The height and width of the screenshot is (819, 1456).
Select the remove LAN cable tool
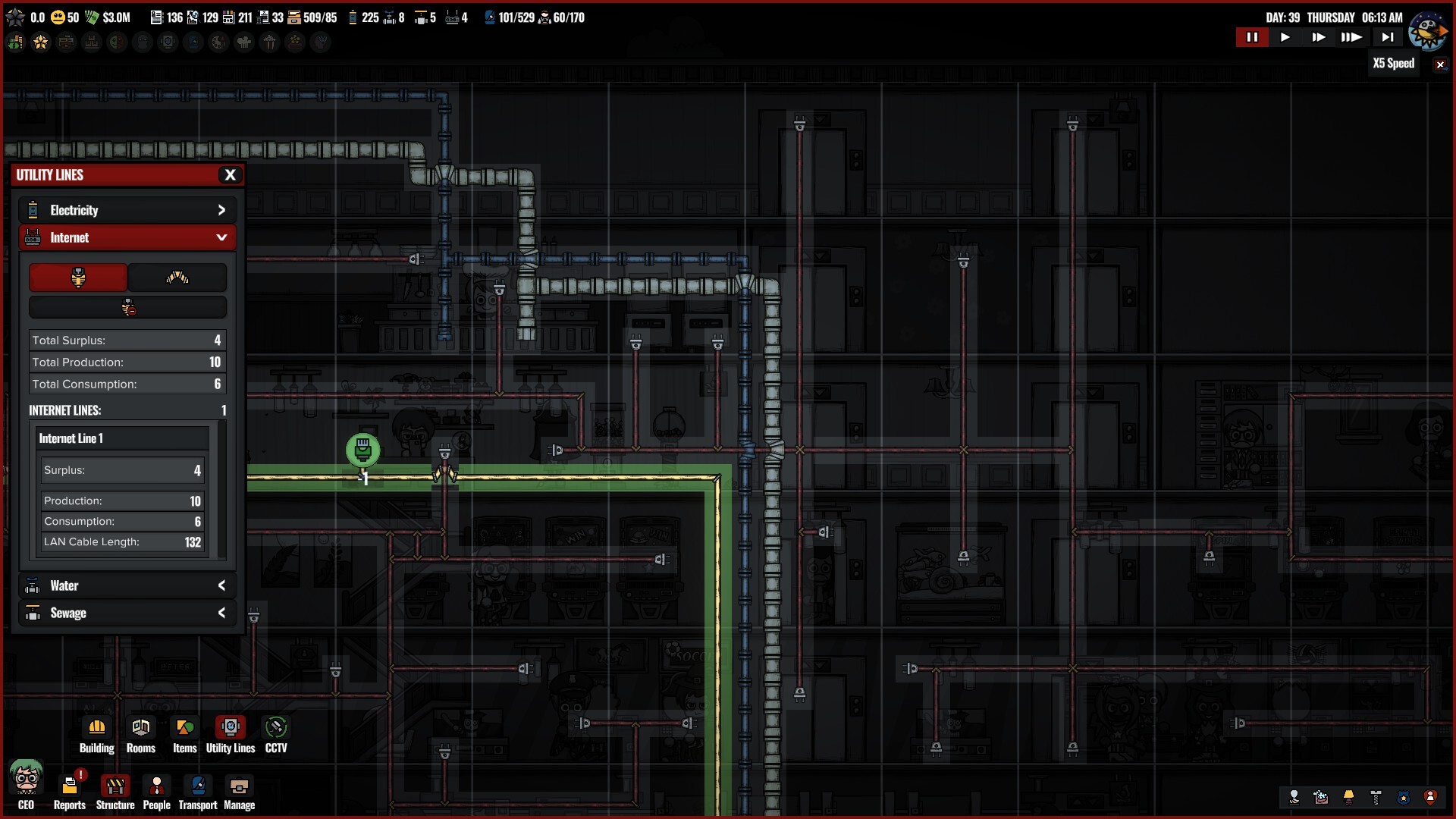pyautogui.click(x=127, y=307)
